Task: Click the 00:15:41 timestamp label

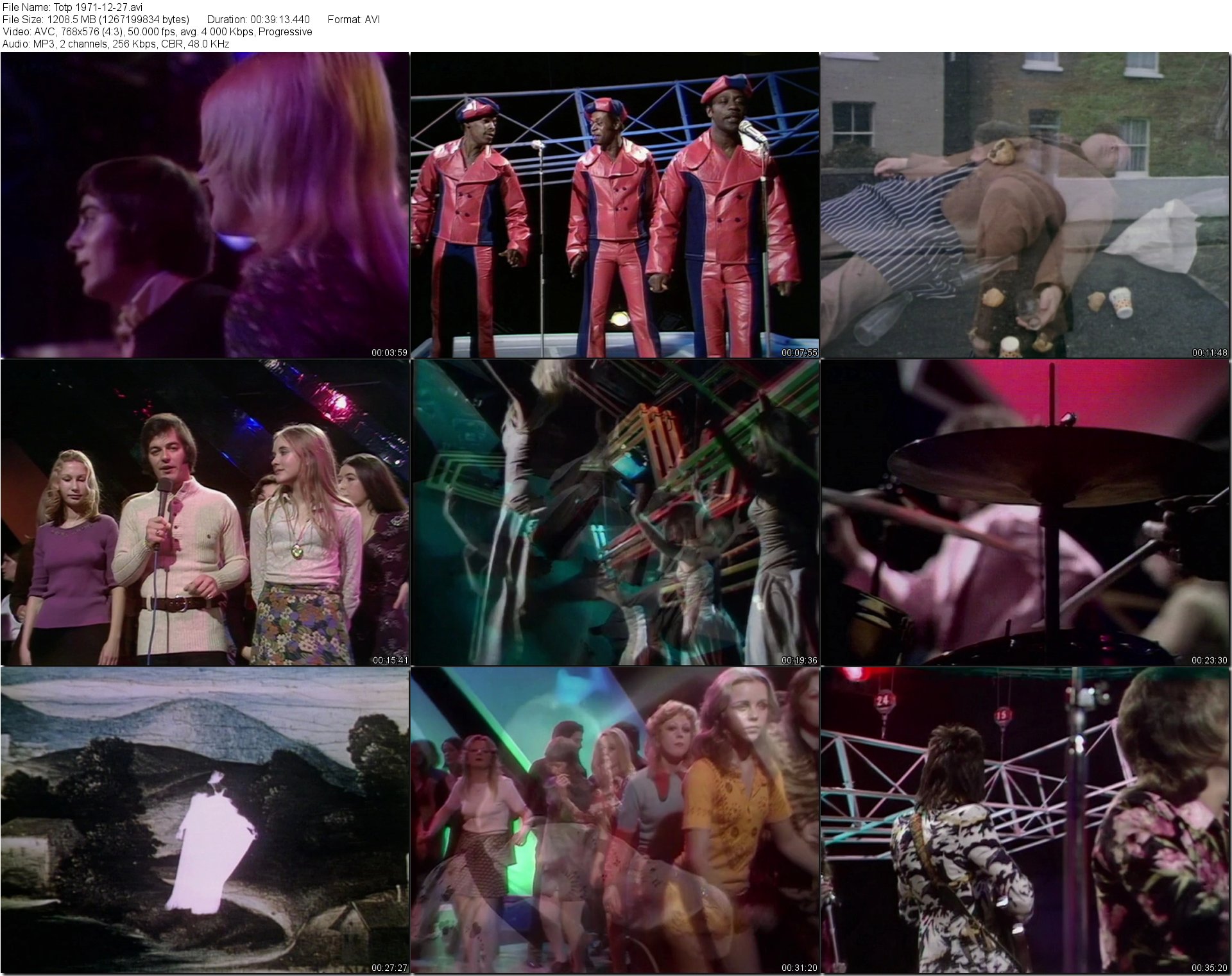Action: point(389,660)
